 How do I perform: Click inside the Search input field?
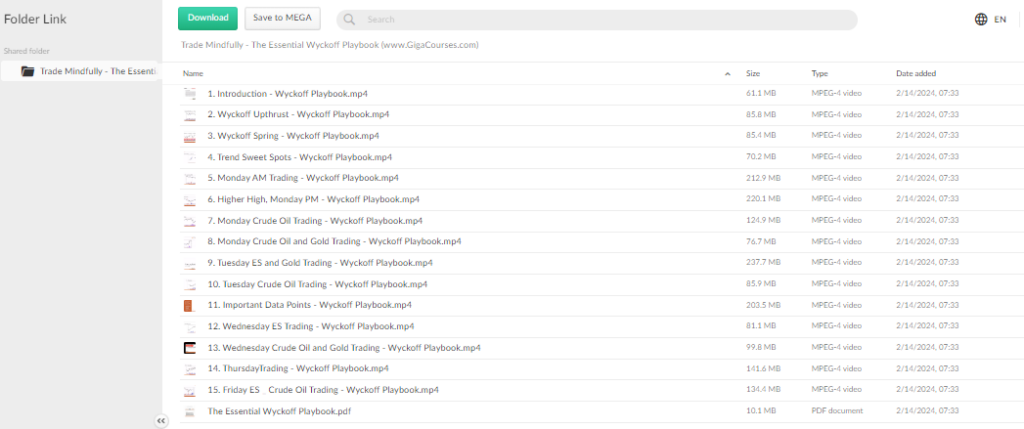pyautogui.click(x=600, y=20)
